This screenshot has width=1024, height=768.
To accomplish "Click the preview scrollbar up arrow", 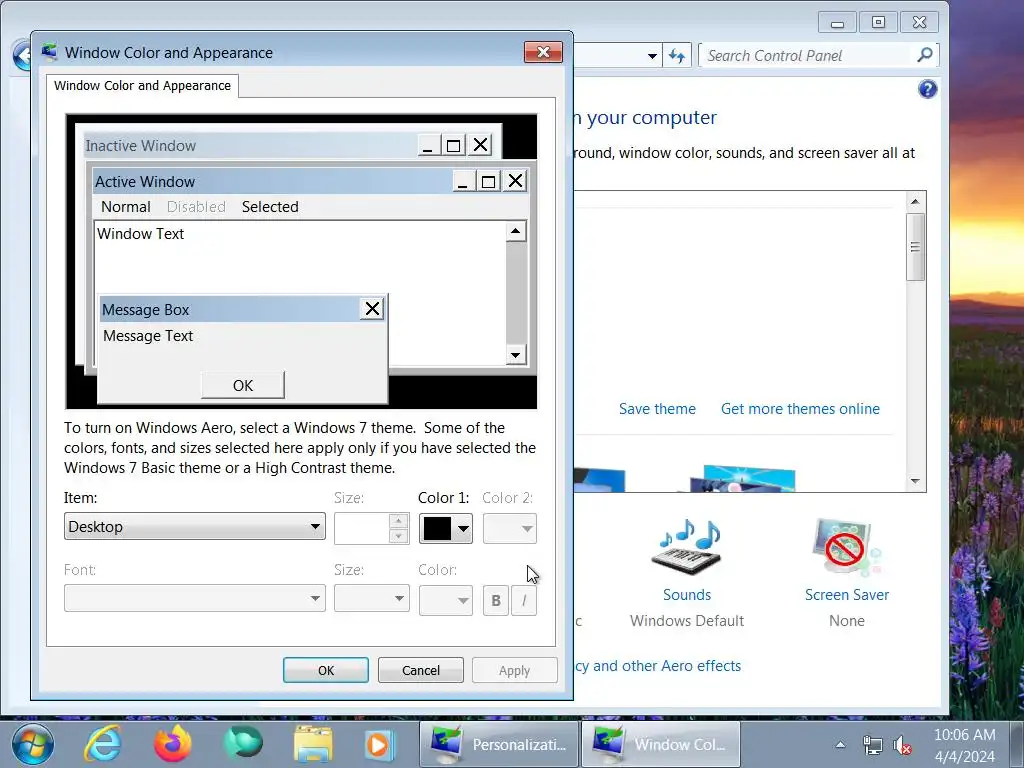I will click(x=516, y=231).
